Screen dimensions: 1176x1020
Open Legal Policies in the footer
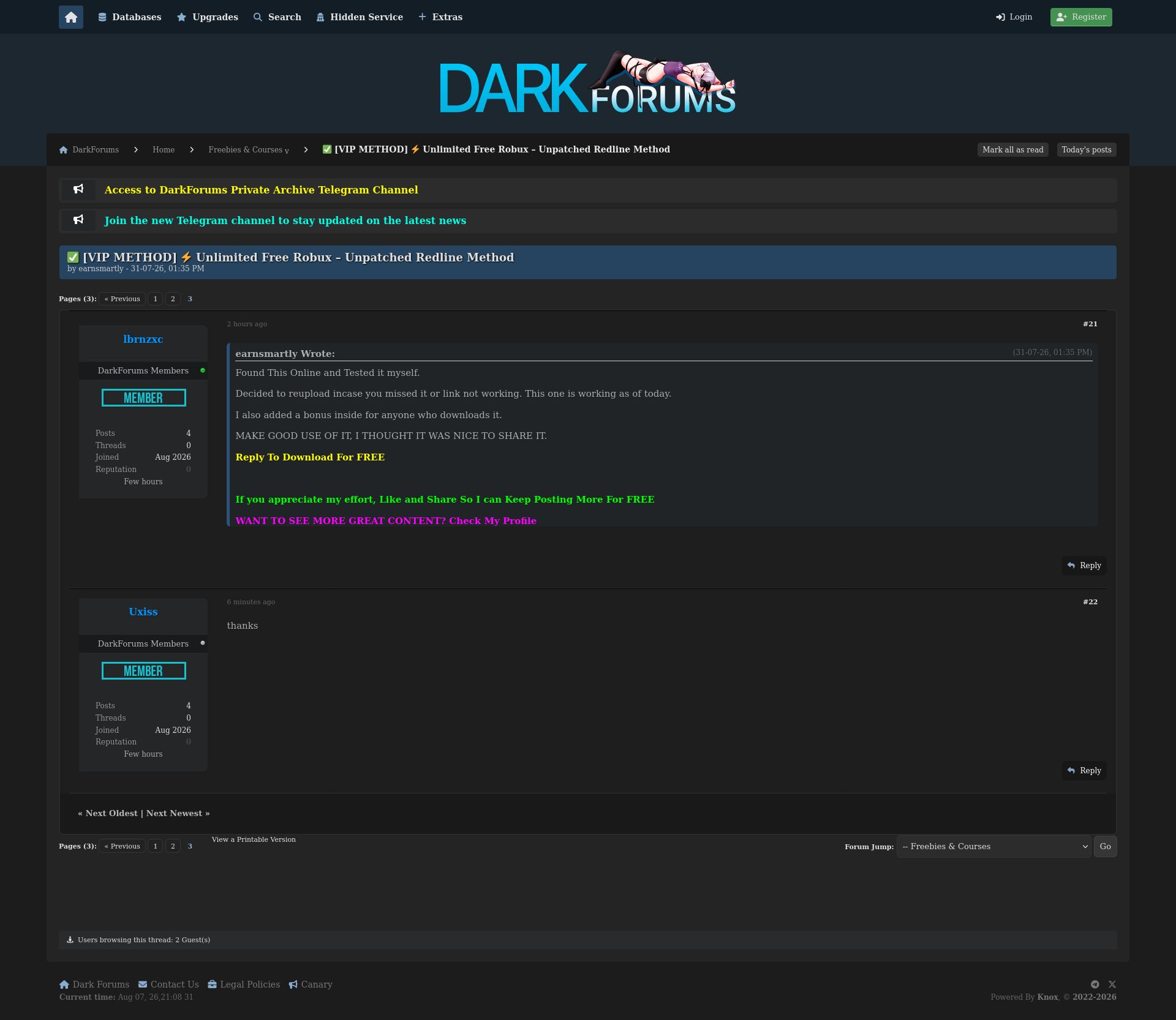[244, 984]
